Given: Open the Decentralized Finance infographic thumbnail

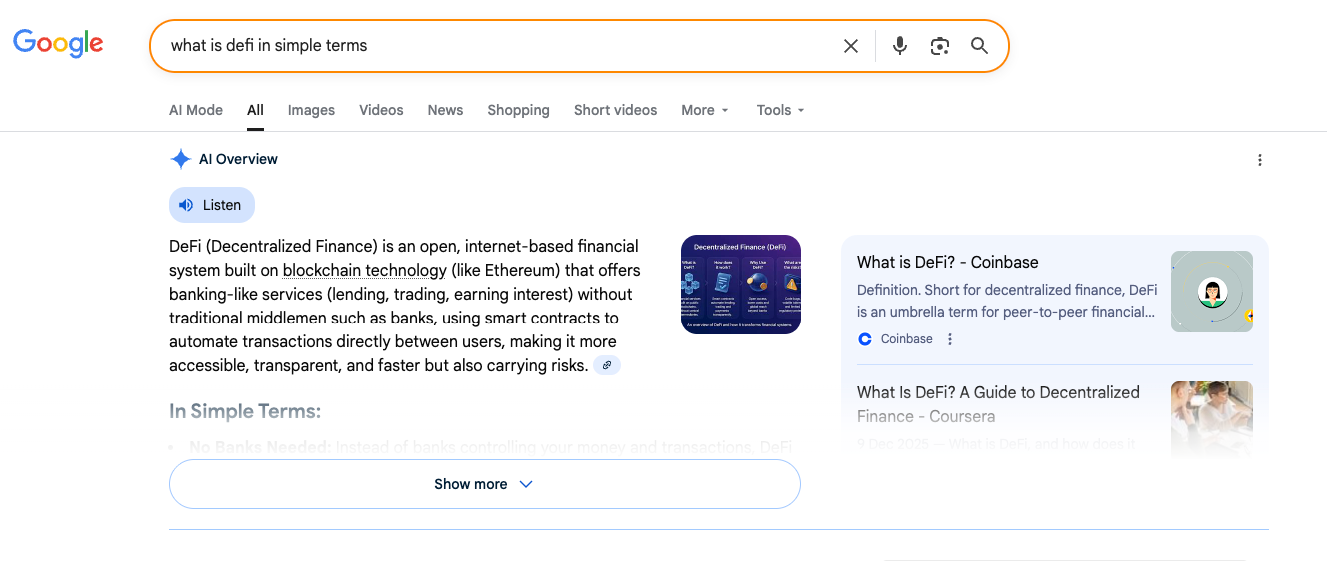Looking at the screenshot, I should click(x=741, y=284).
